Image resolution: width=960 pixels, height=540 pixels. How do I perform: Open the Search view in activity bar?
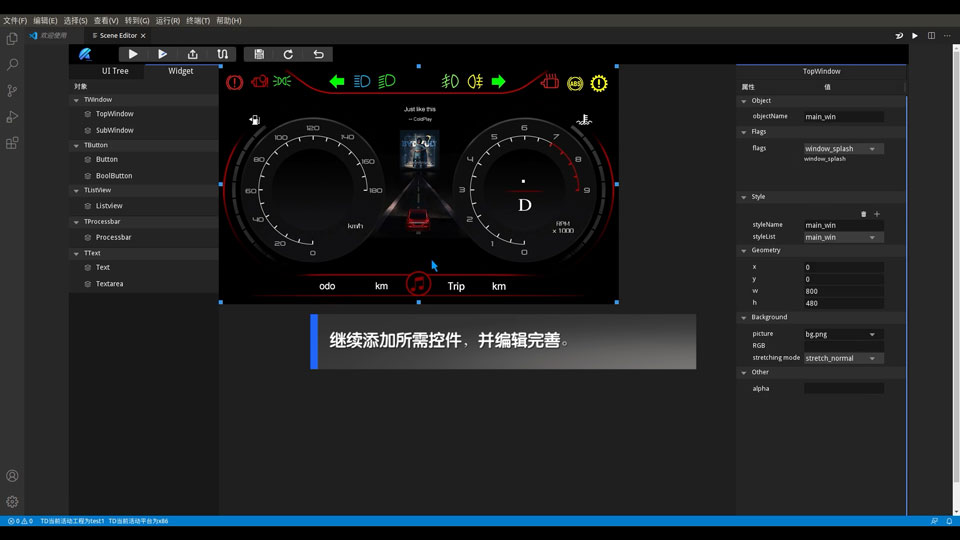coord(12,65)
